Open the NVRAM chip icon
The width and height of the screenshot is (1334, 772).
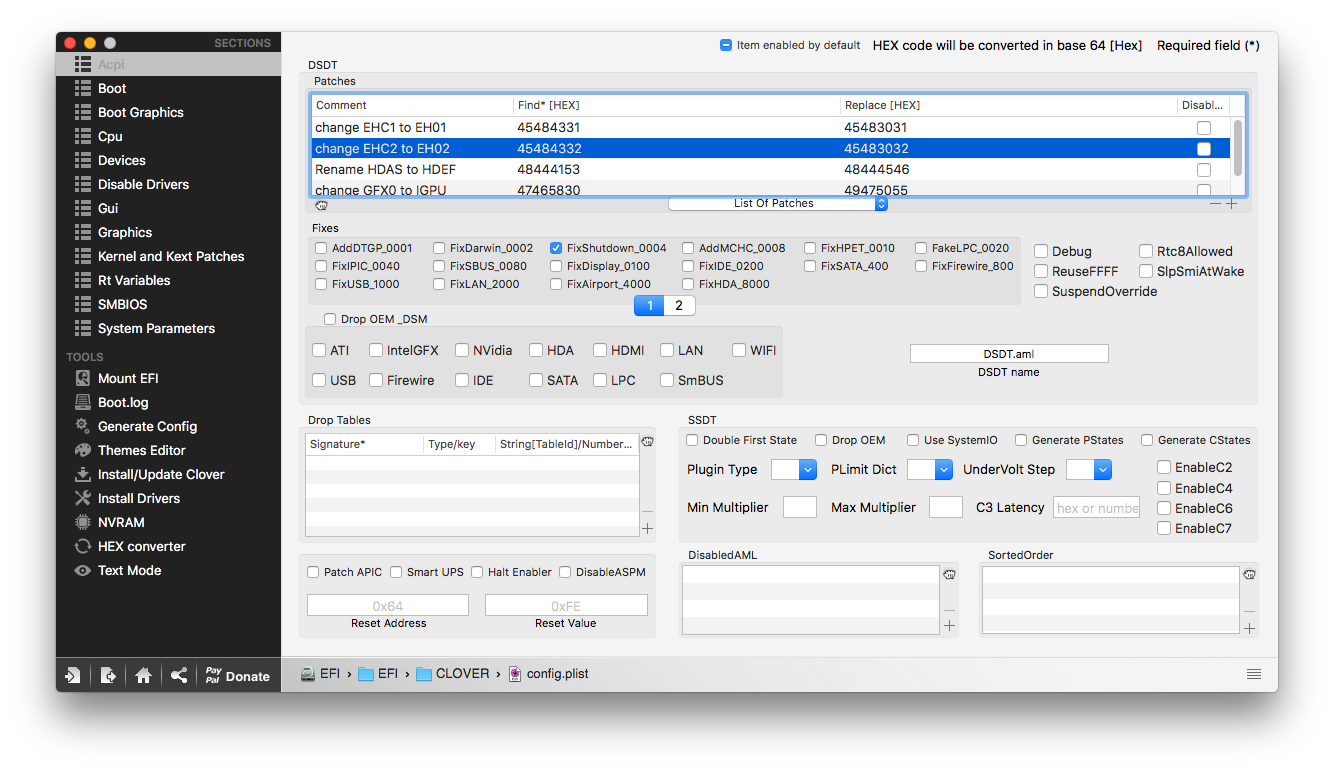83,522
